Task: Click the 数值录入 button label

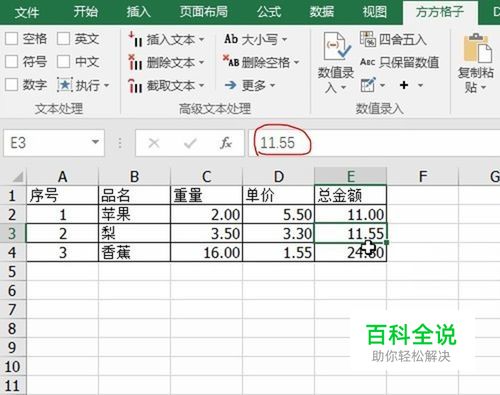Action: click(336, 80)
